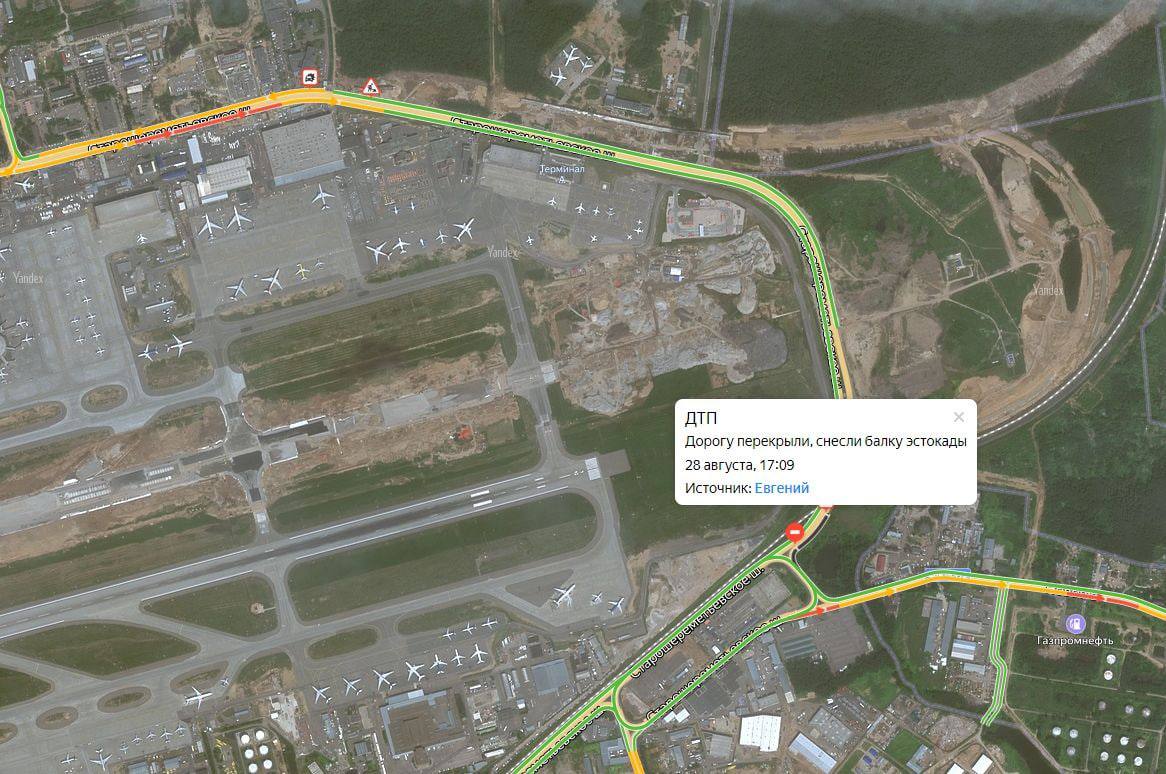Image resolution: width=1166 pixels, height=774 pixels.
Task: Select the red no-entry road closed marker
Action: point(794,532)
